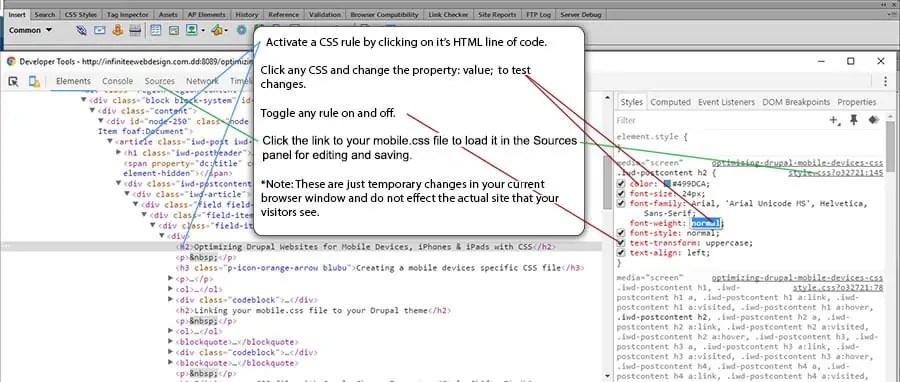Uncheck the font-style property checkbox

click(x=620, y=233)
